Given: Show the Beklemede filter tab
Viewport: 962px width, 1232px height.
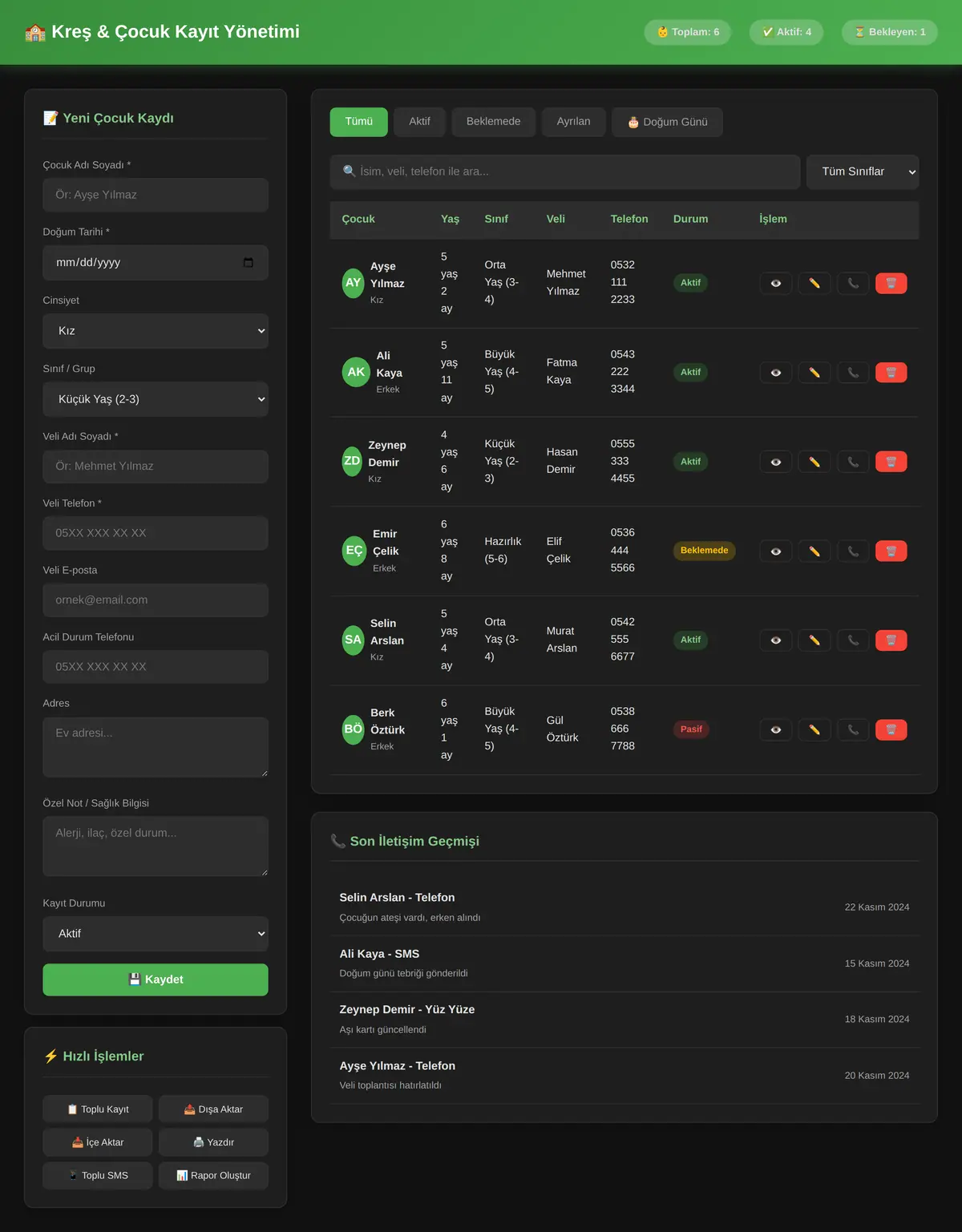Looking at the screenshot, I should tap(493, 122).
